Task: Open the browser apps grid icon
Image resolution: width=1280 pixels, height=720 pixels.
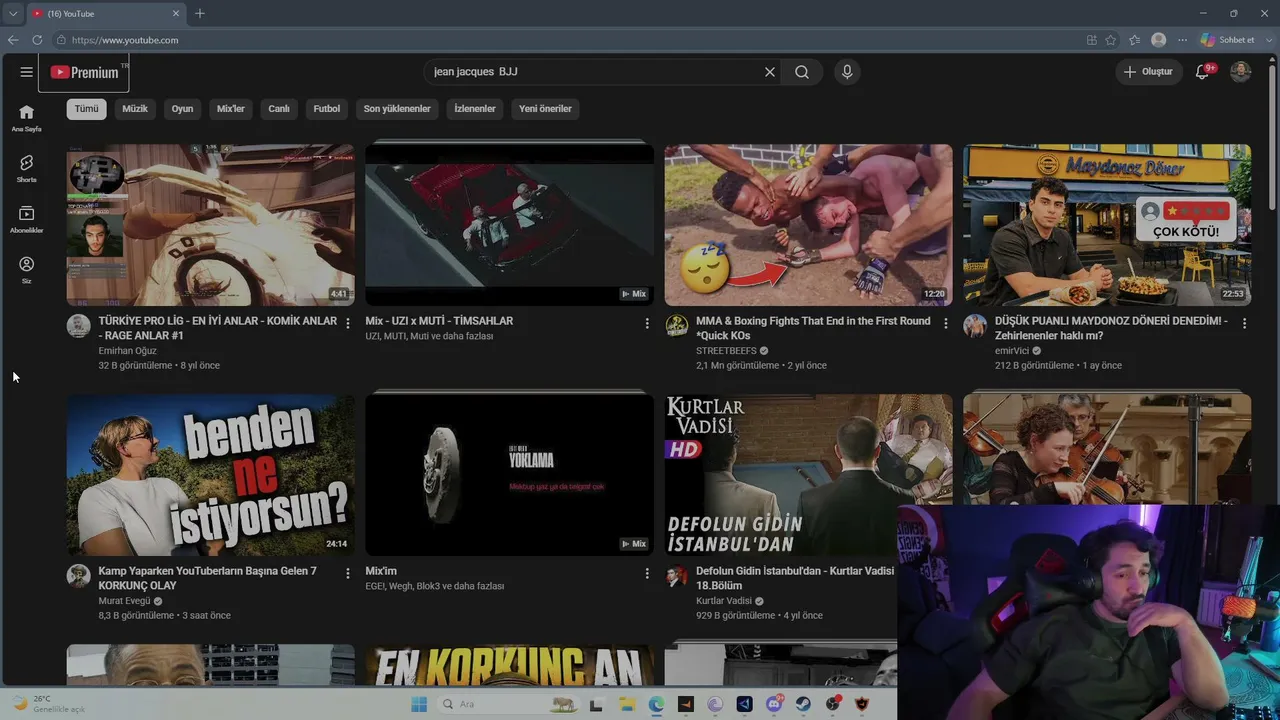Action: coord(1091,40)
